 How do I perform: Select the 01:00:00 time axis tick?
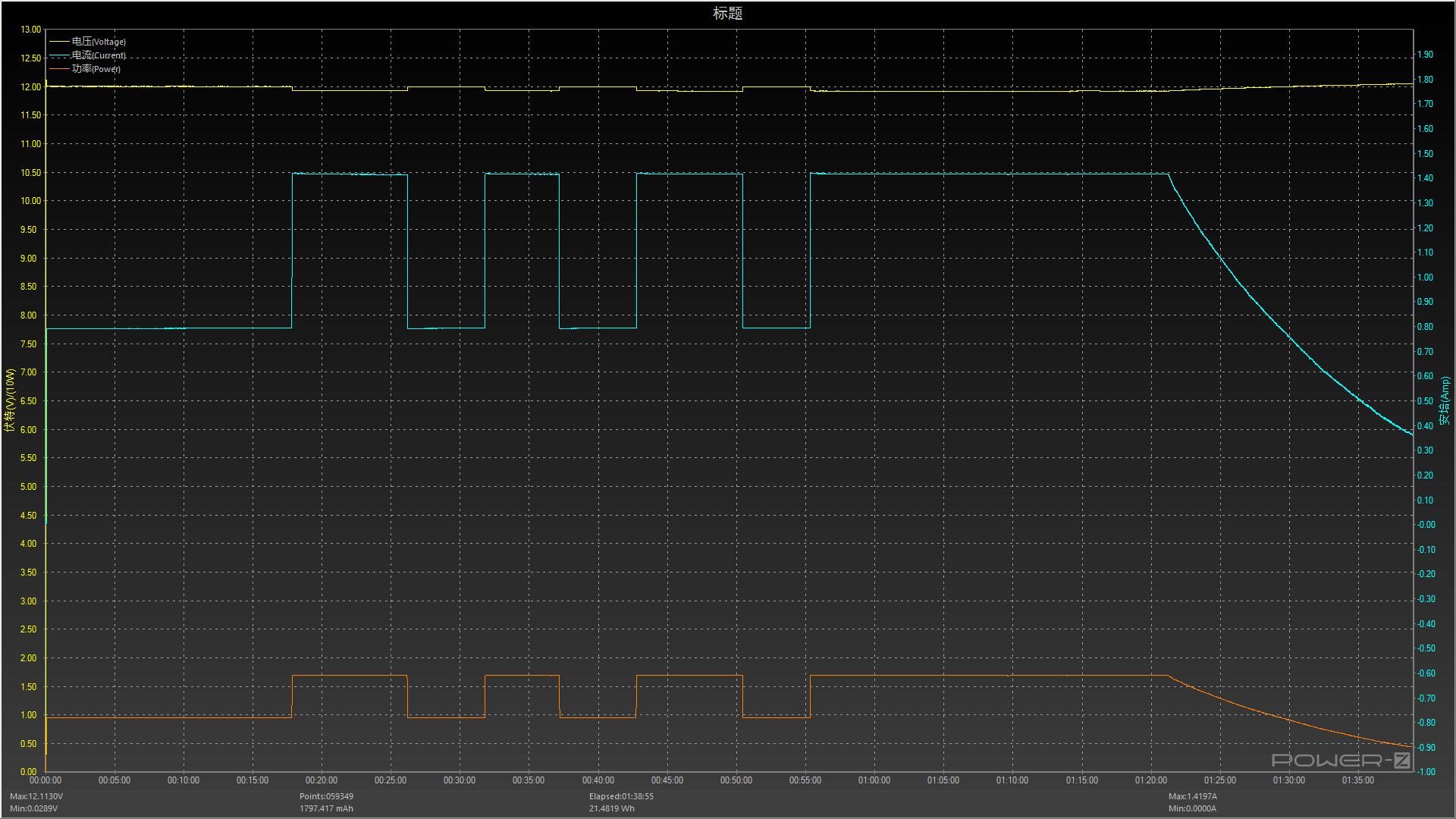[874, 780]
